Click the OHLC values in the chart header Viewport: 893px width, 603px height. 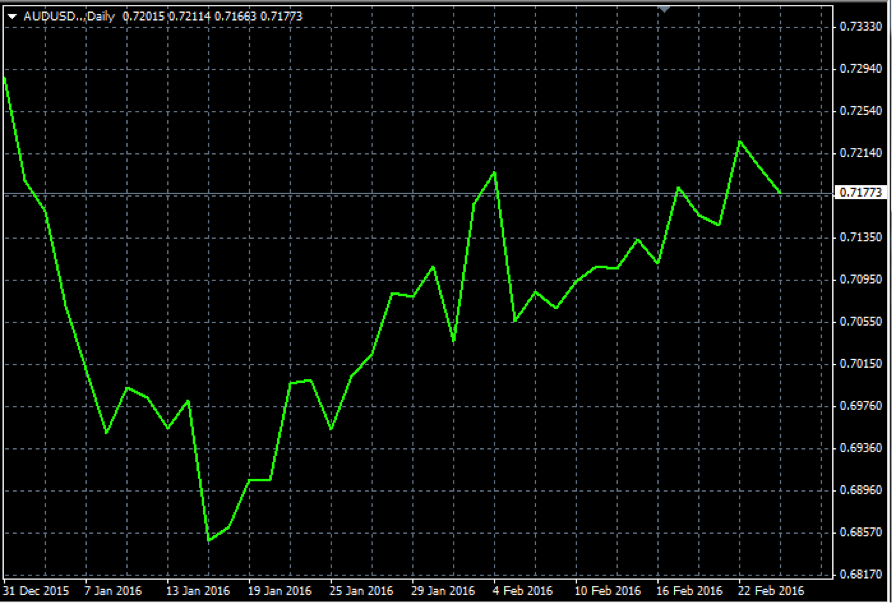[x=213, y=16]
